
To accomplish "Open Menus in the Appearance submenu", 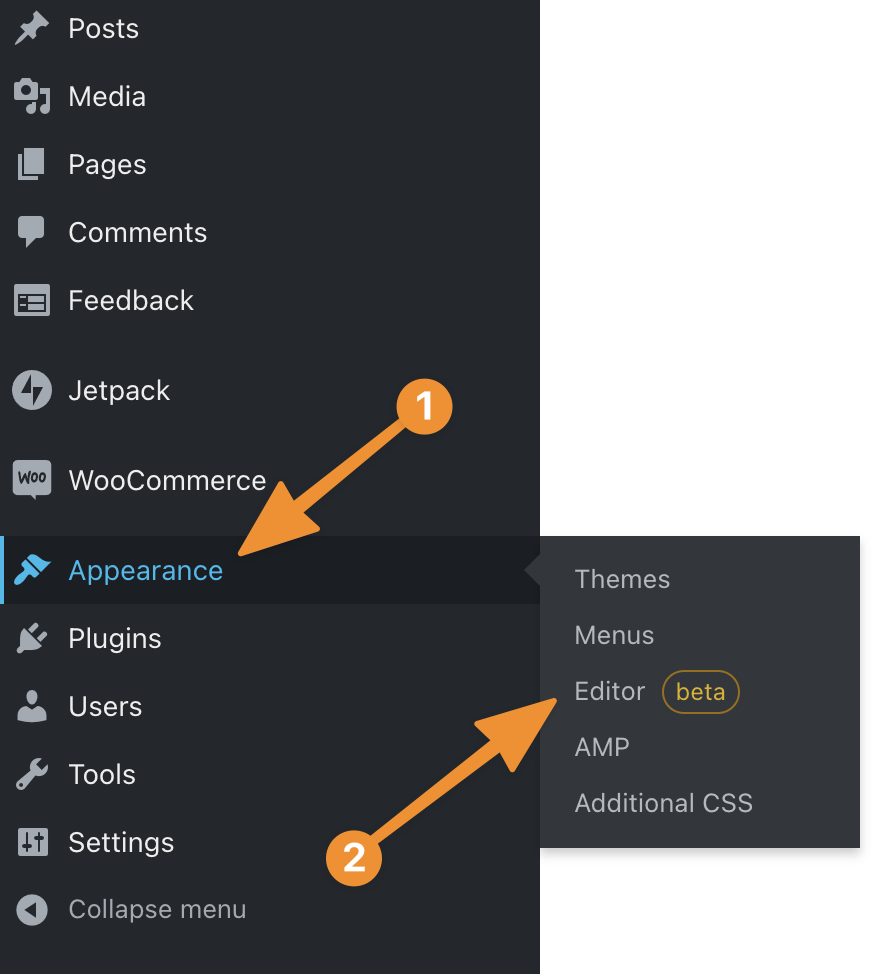I will (614, 635).
